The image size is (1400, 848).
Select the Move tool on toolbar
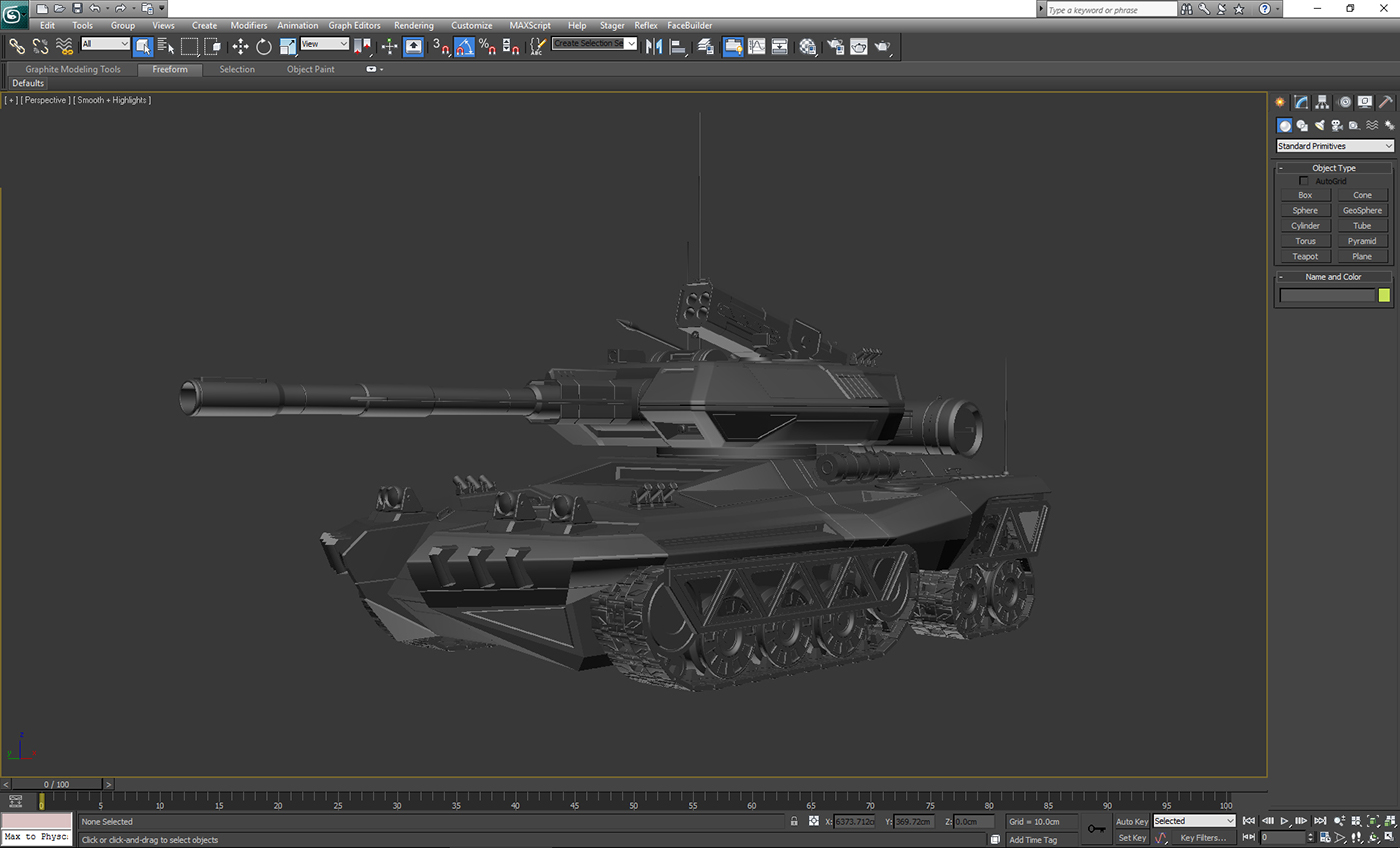point(240,46)
